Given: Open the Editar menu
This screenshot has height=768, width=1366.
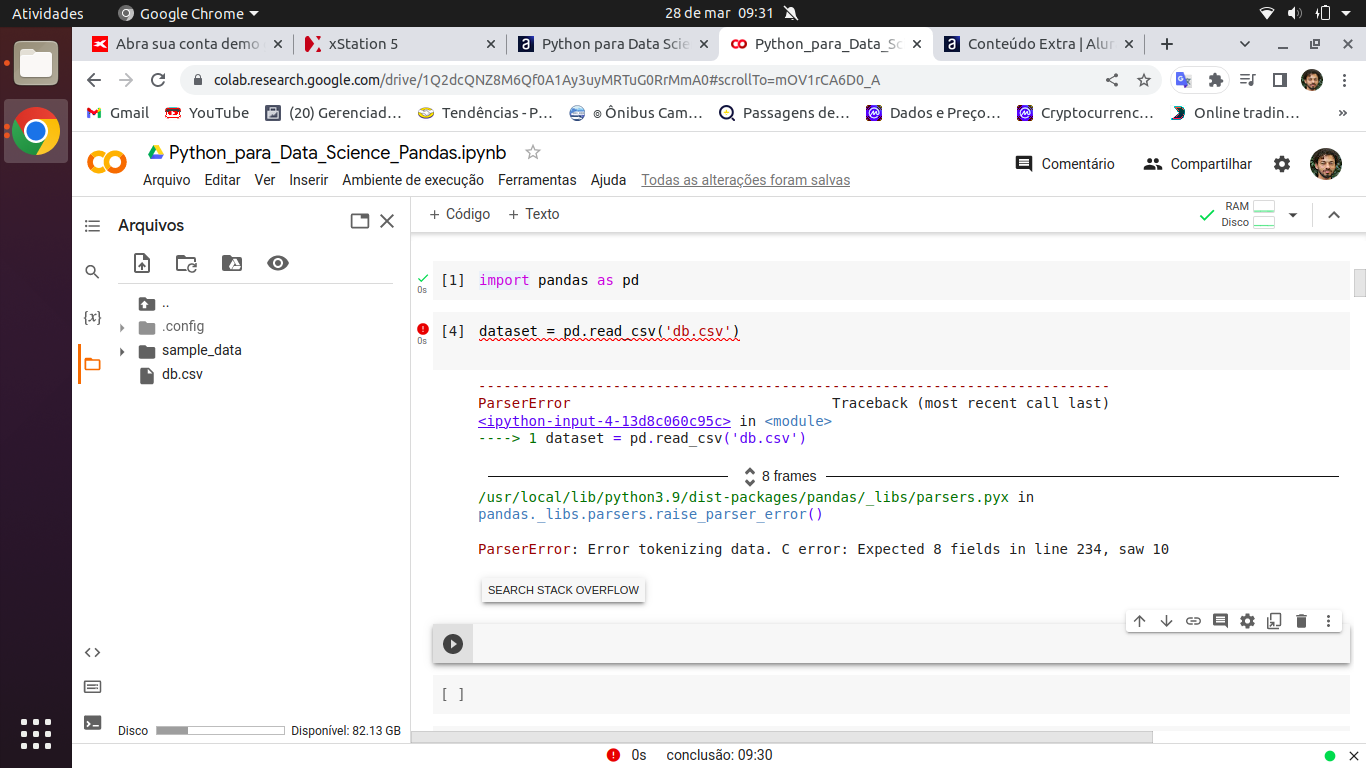Looking at the screenshot, I should (x=222, y=180).
